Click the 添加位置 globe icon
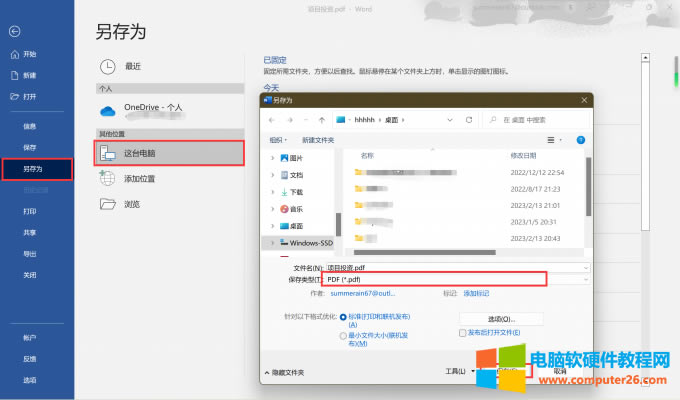Viewport: 680px width, 400px height. point(108,179)
